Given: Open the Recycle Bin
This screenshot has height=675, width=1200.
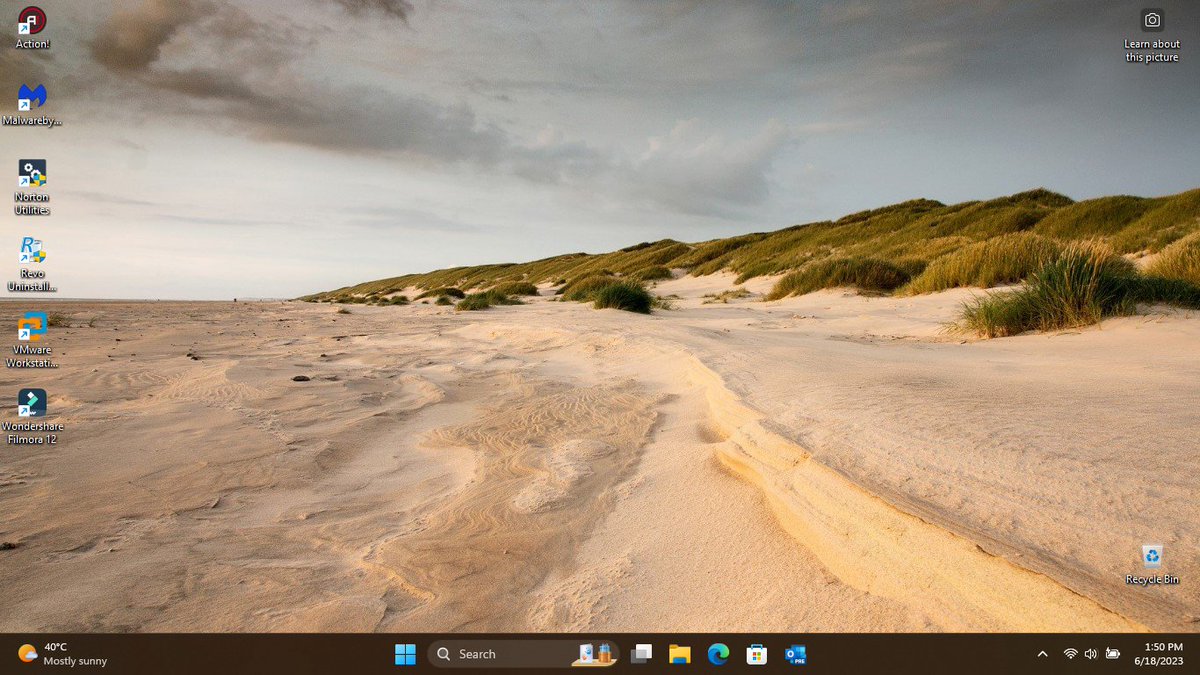Looking at the screenshot, I should 1151,558.
